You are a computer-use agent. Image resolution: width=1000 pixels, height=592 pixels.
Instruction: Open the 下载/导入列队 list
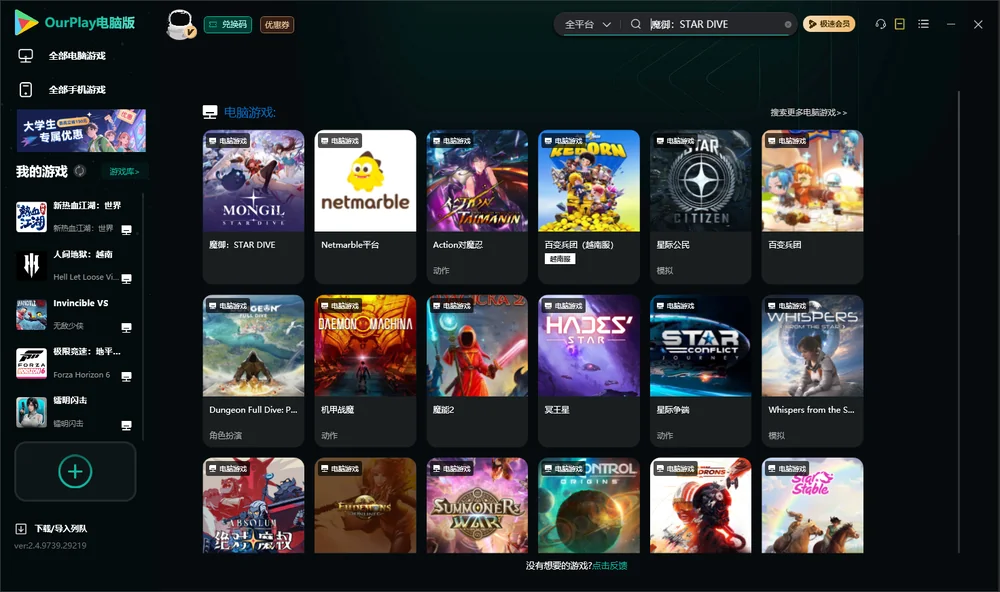61,529
